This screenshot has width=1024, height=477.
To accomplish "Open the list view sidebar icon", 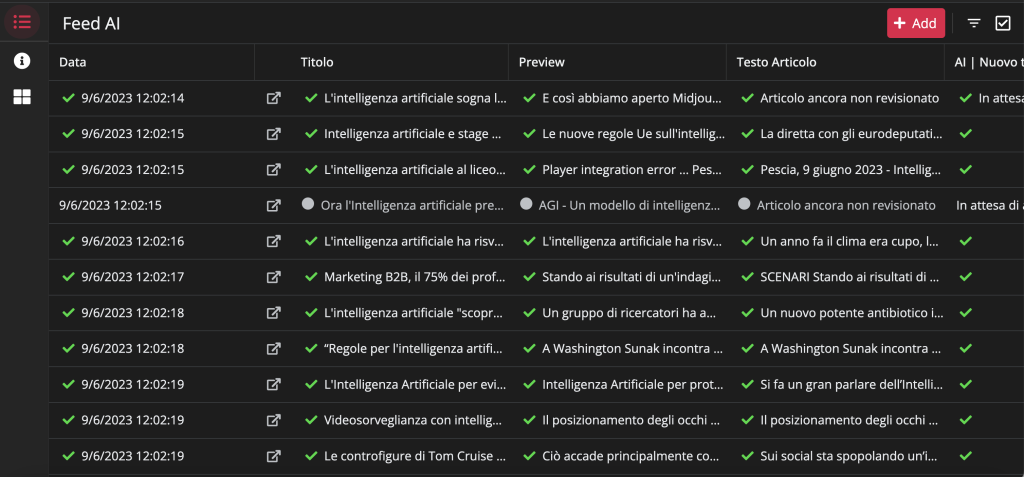I will 22,22.
